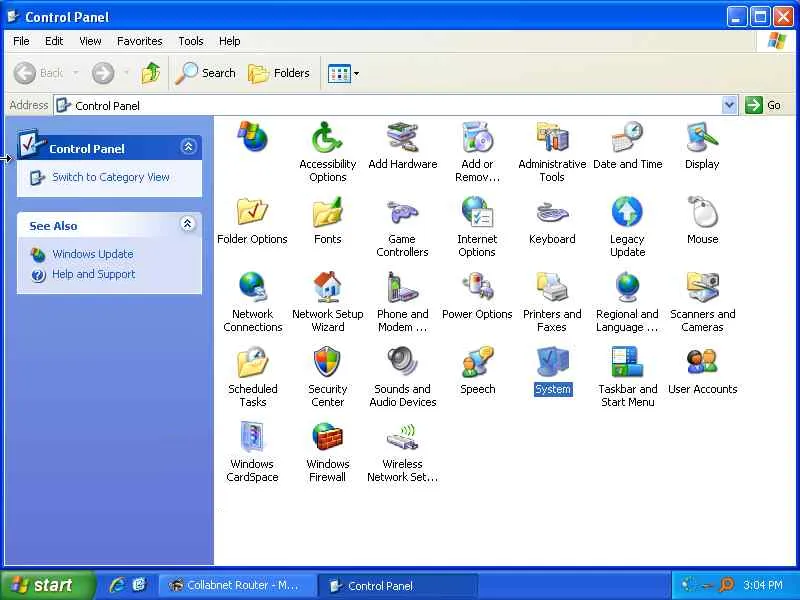The width and height of the screenshot is (800, 600).
Task: Click the Back toolbar button
Action: (x=39, y=73)
